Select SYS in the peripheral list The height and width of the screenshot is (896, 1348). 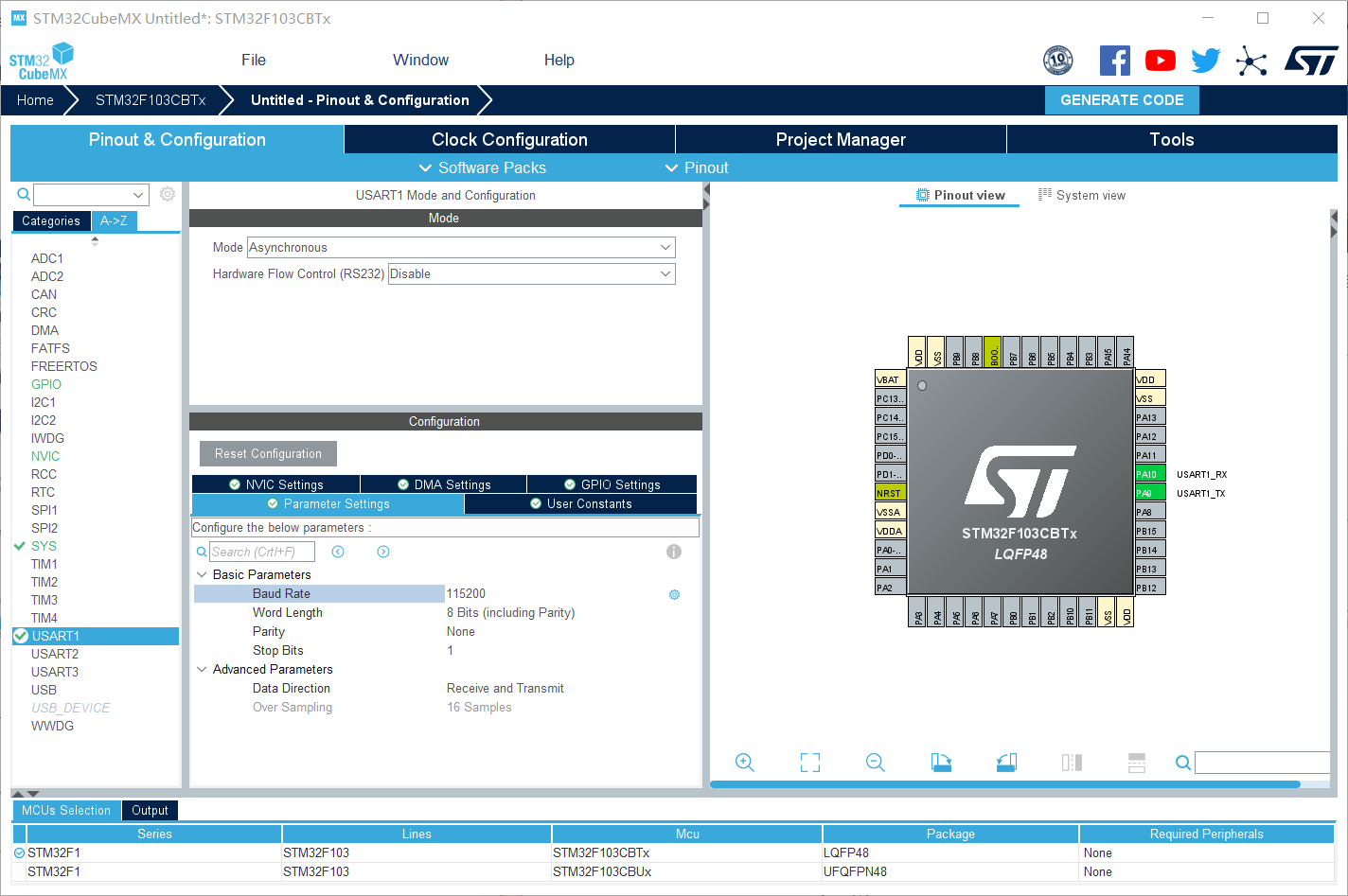tap(44, 546)
